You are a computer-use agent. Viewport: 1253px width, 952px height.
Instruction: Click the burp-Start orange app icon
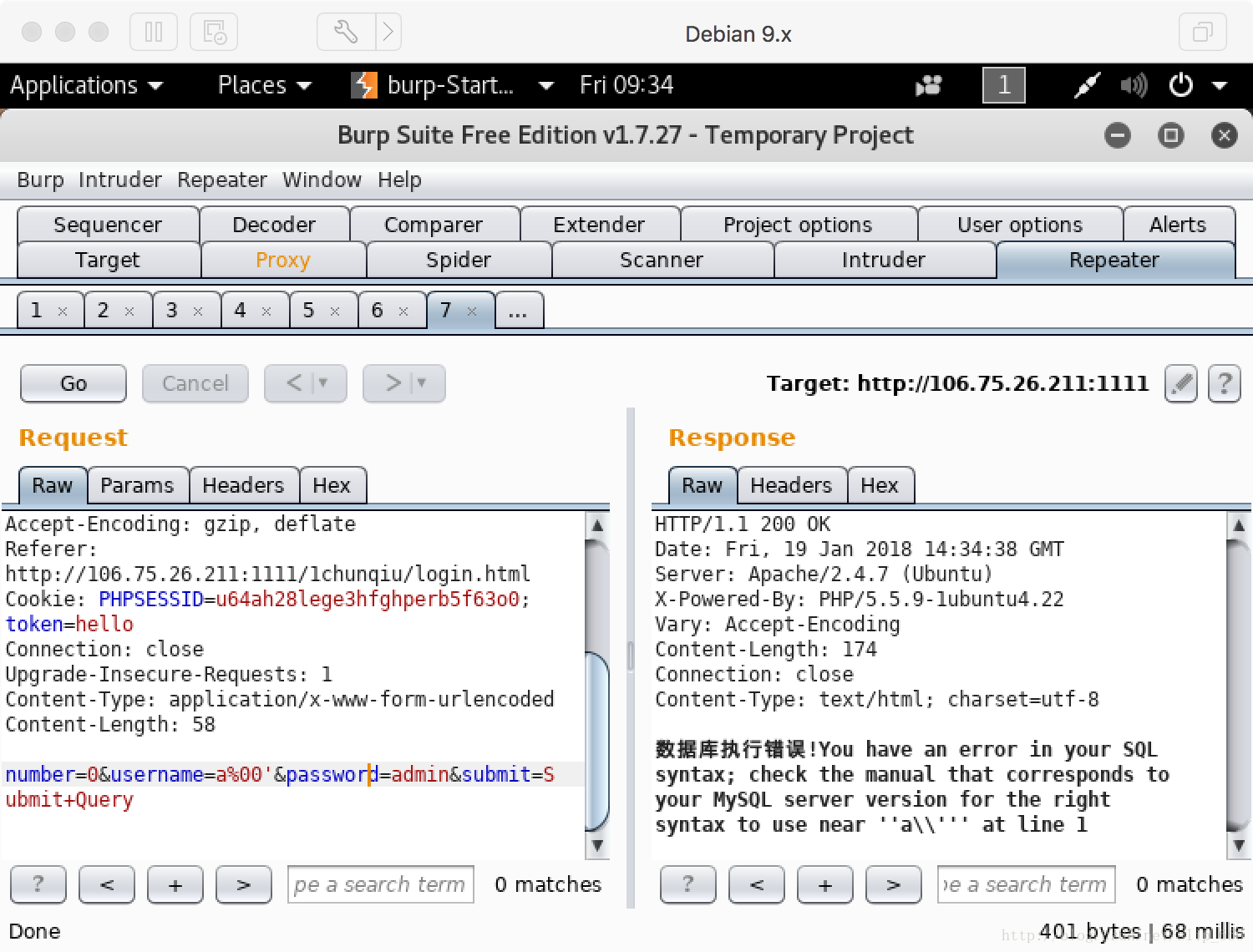(364, 85)
